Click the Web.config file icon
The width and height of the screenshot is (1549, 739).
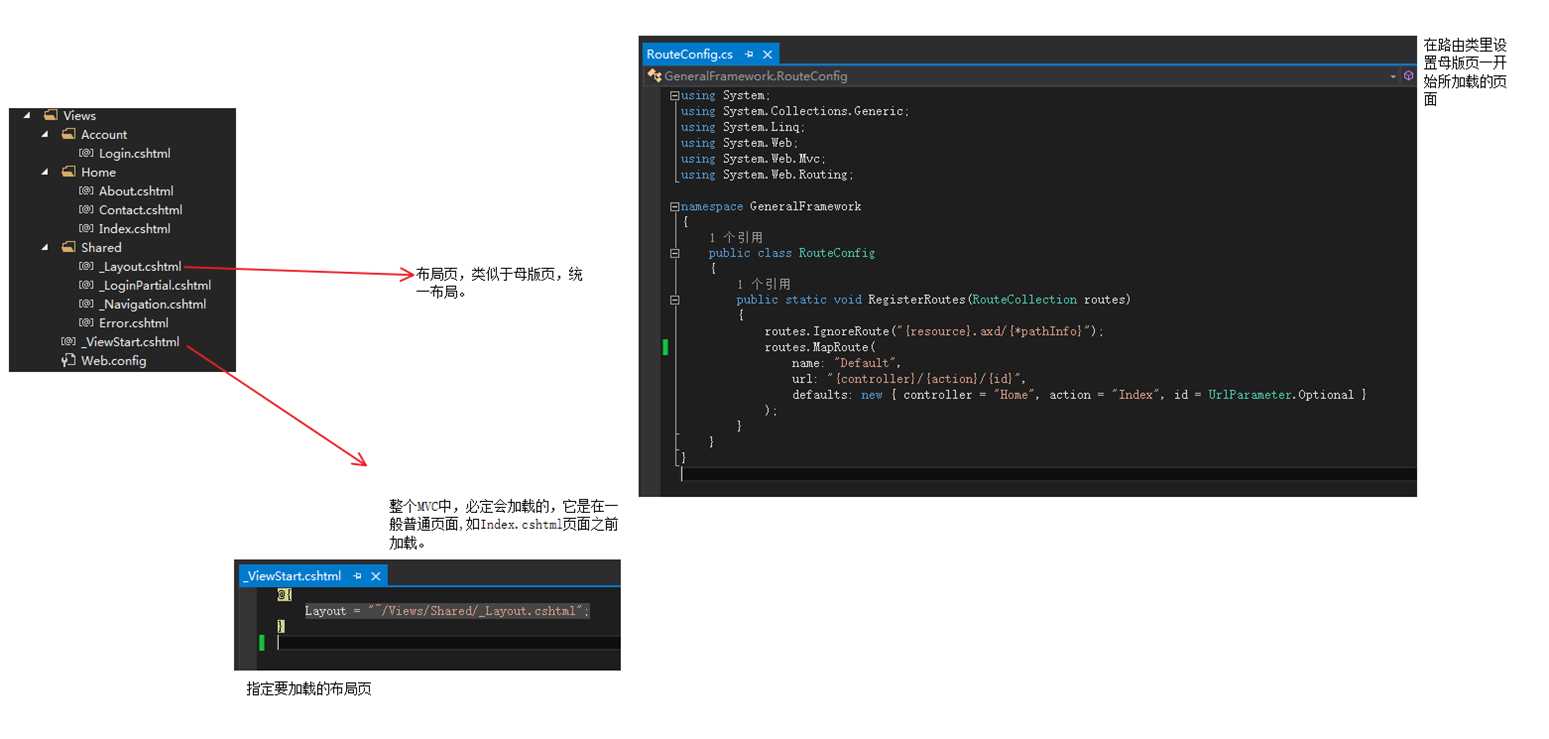pos(68,361)
